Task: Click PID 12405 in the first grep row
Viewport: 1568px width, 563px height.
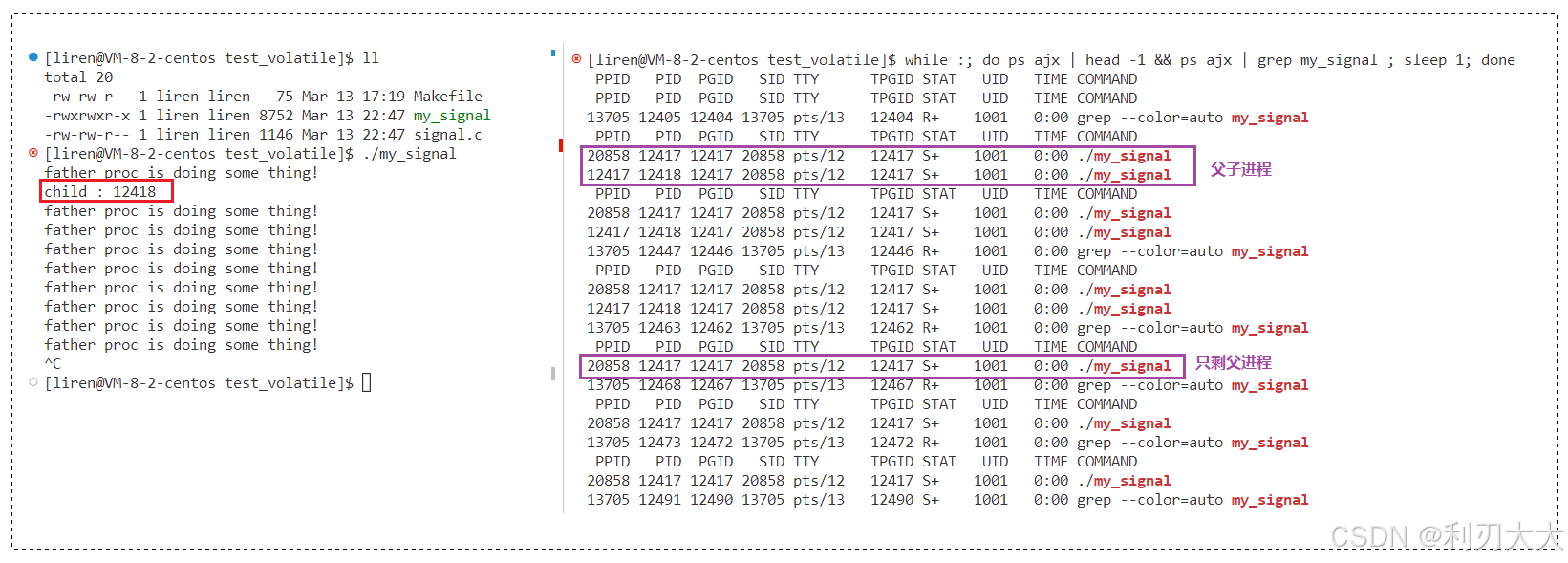Action: tap(660, 118)
